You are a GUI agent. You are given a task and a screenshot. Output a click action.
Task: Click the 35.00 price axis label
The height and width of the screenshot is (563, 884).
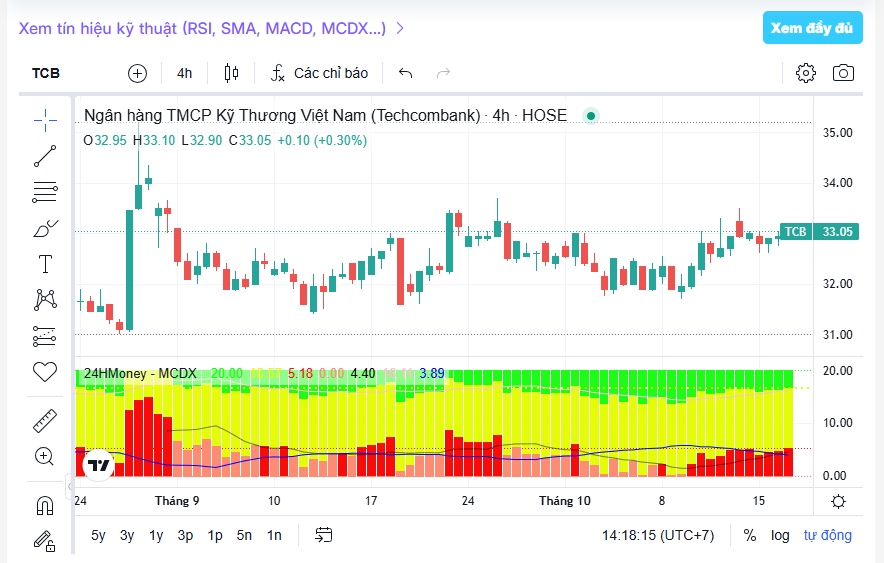(x=838, y=133)
